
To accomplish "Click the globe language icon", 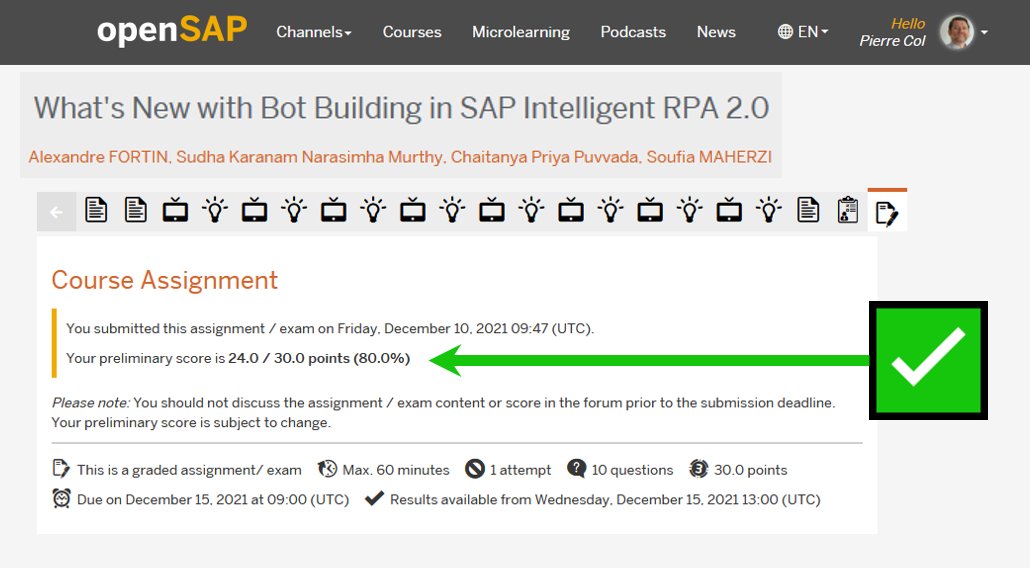I will 785,32.
